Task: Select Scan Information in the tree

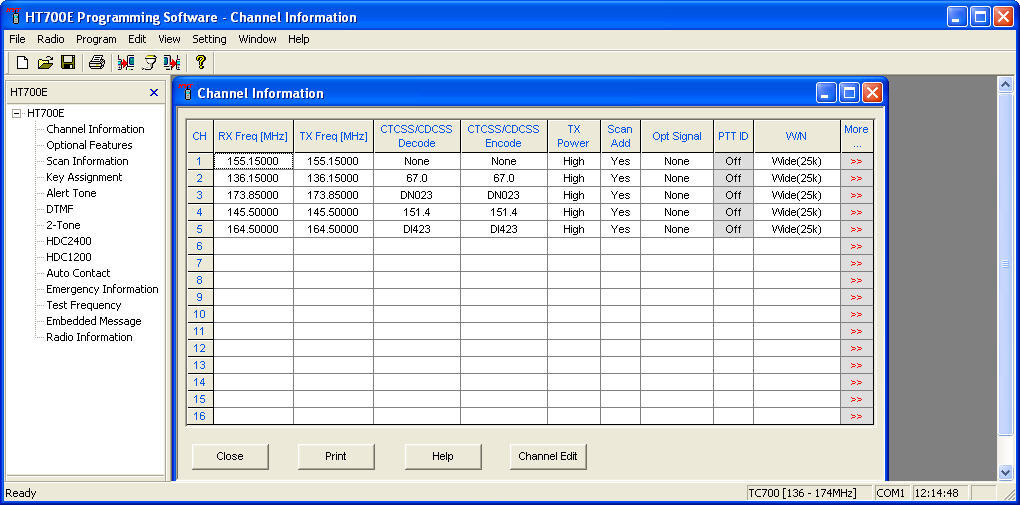Action: pos(87,161)
